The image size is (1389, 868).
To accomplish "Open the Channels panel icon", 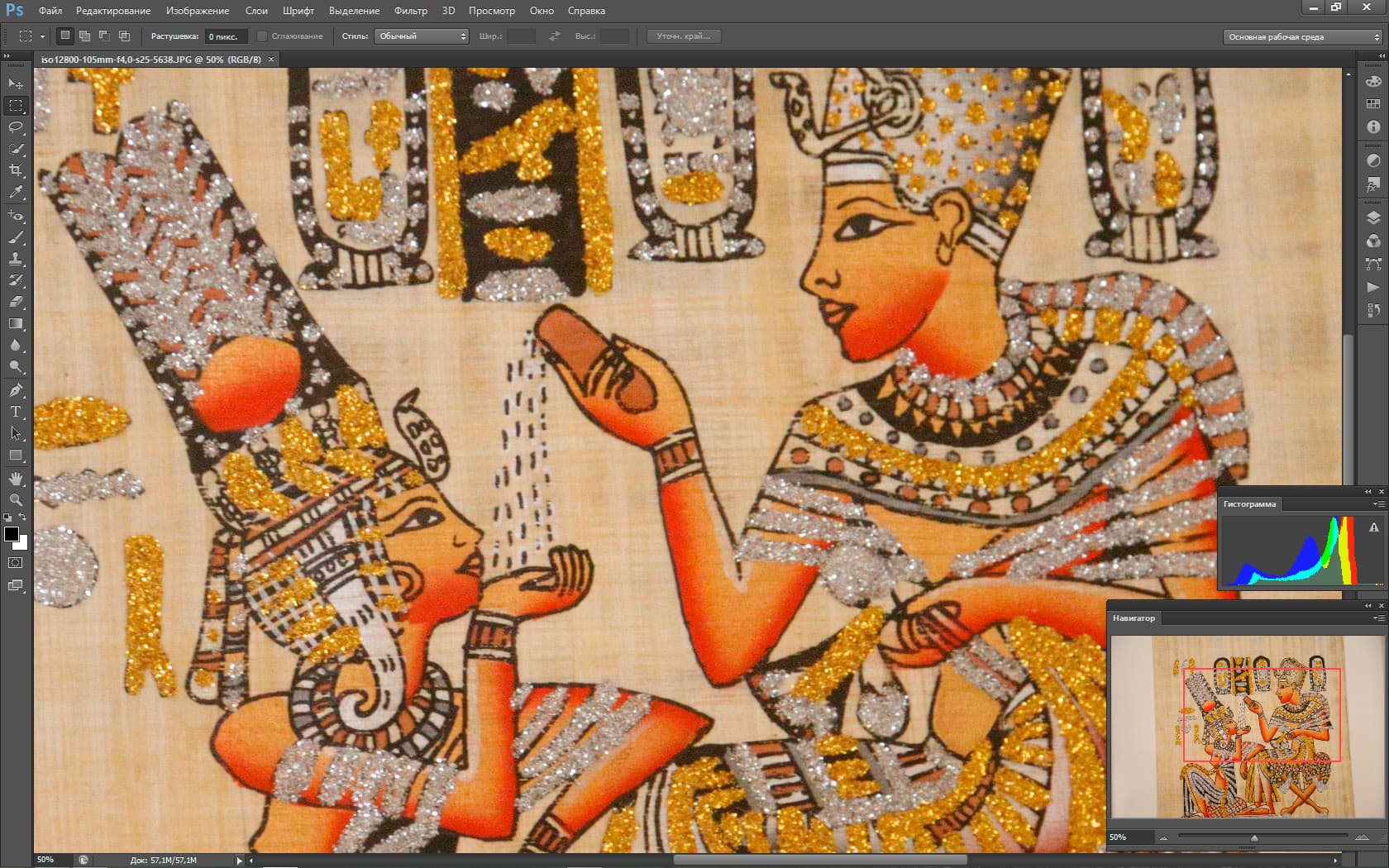I will point(1373,241).
